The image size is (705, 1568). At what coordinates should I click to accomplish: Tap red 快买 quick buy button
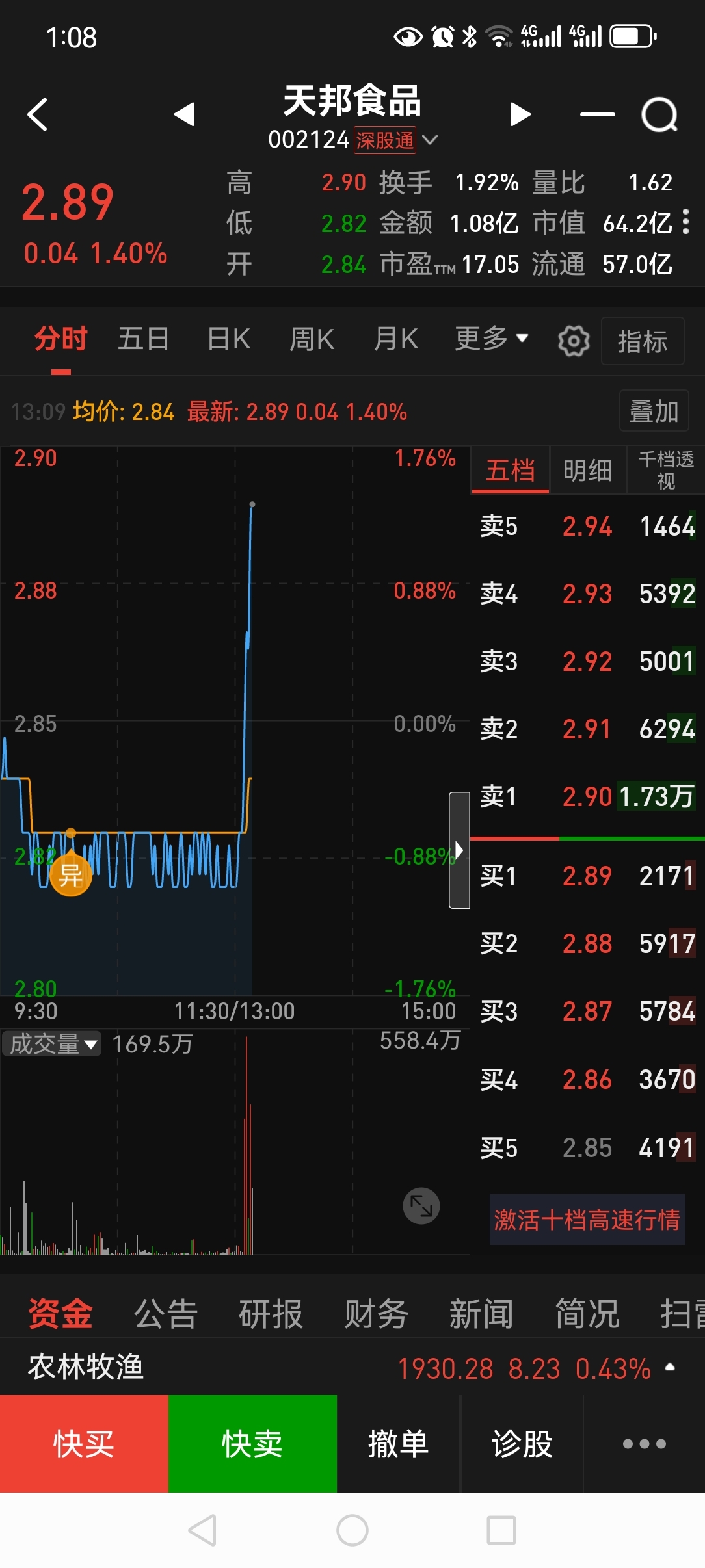coord(84,1444)
